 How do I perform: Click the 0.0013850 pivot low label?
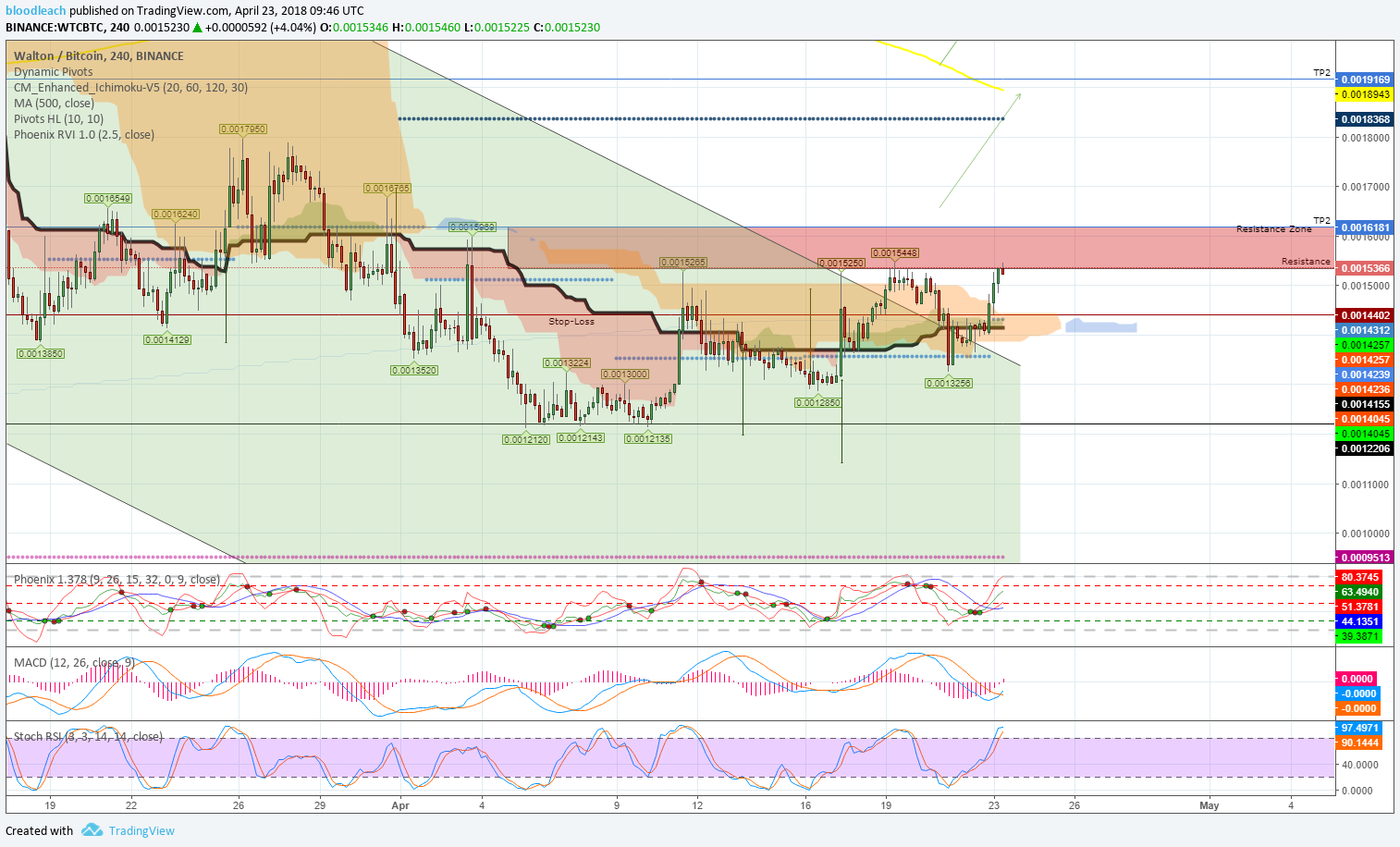[41, 354]
